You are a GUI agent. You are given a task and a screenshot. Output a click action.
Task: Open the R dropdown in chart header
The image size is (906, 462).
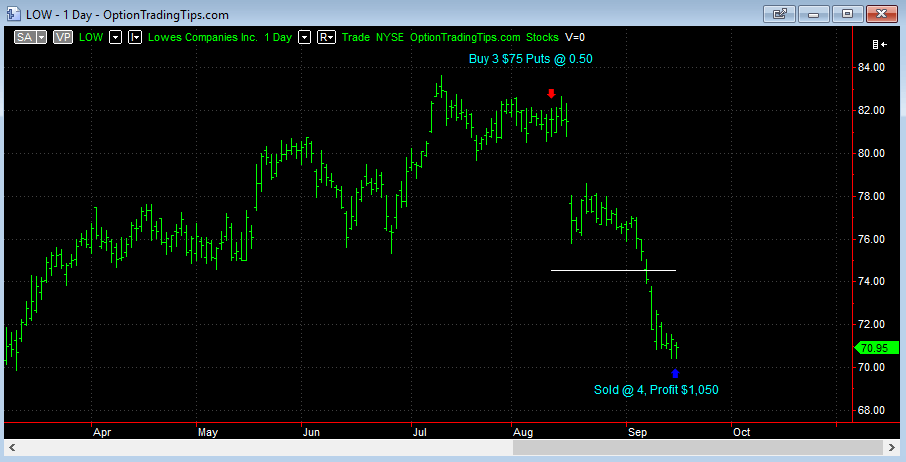pyautogui.click(x=326, y=38)
